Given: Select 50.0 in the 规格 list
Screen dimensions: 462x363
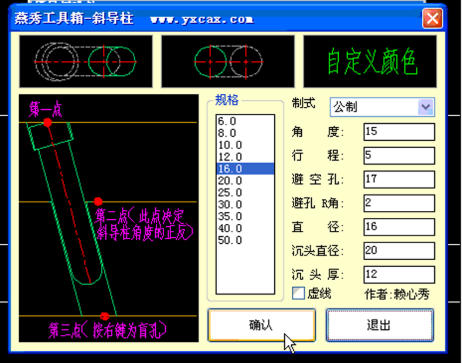Looking at the screenshot, I should tap(245, 240).
